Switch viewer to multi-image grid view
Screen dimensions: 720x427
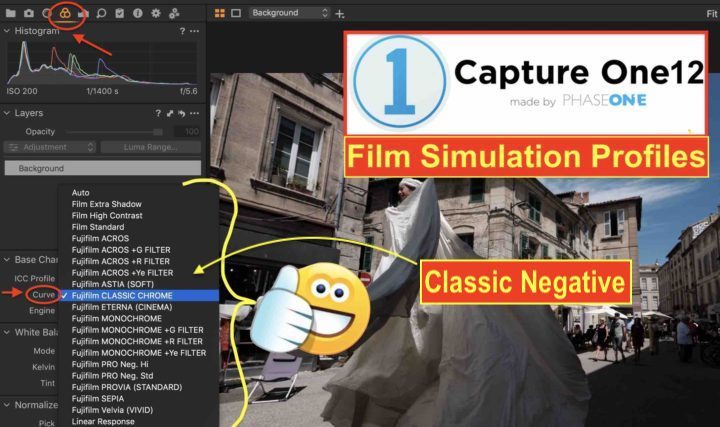(x=220, y=13)
